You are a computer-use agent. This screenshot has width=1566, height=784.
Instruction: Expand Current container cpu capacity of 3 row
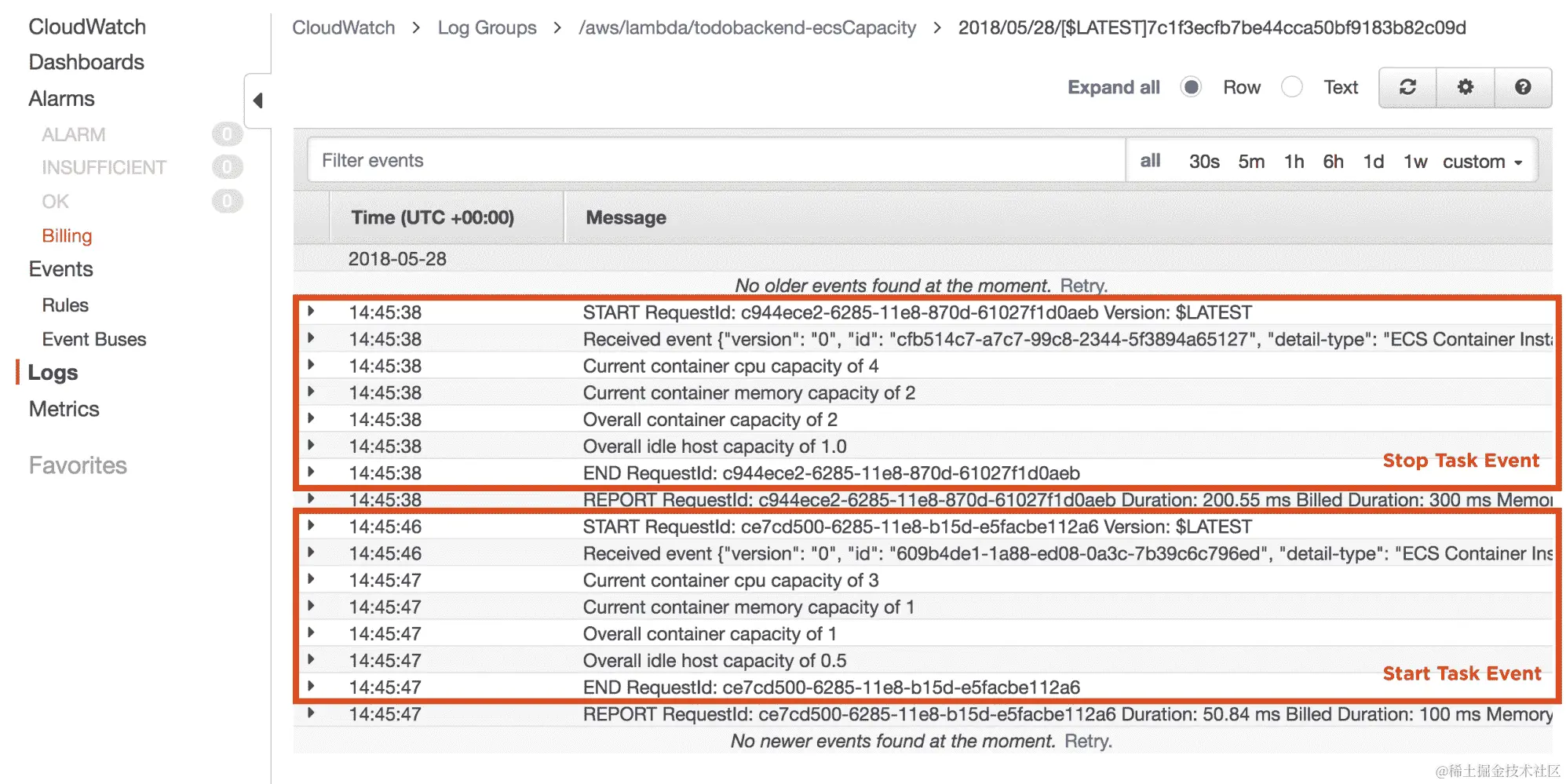(x=311, y=579)
